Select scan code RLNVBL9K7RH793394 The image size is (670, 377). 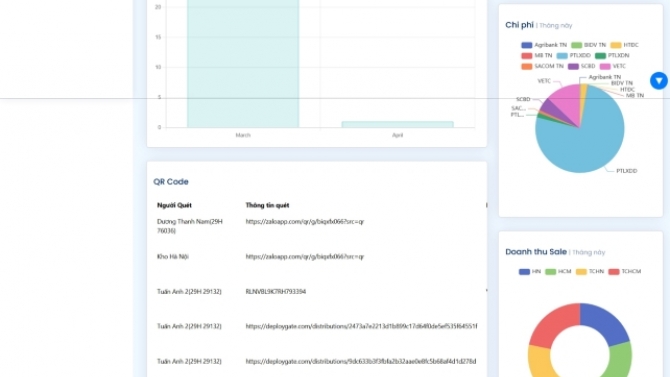[x=276, y=292]
